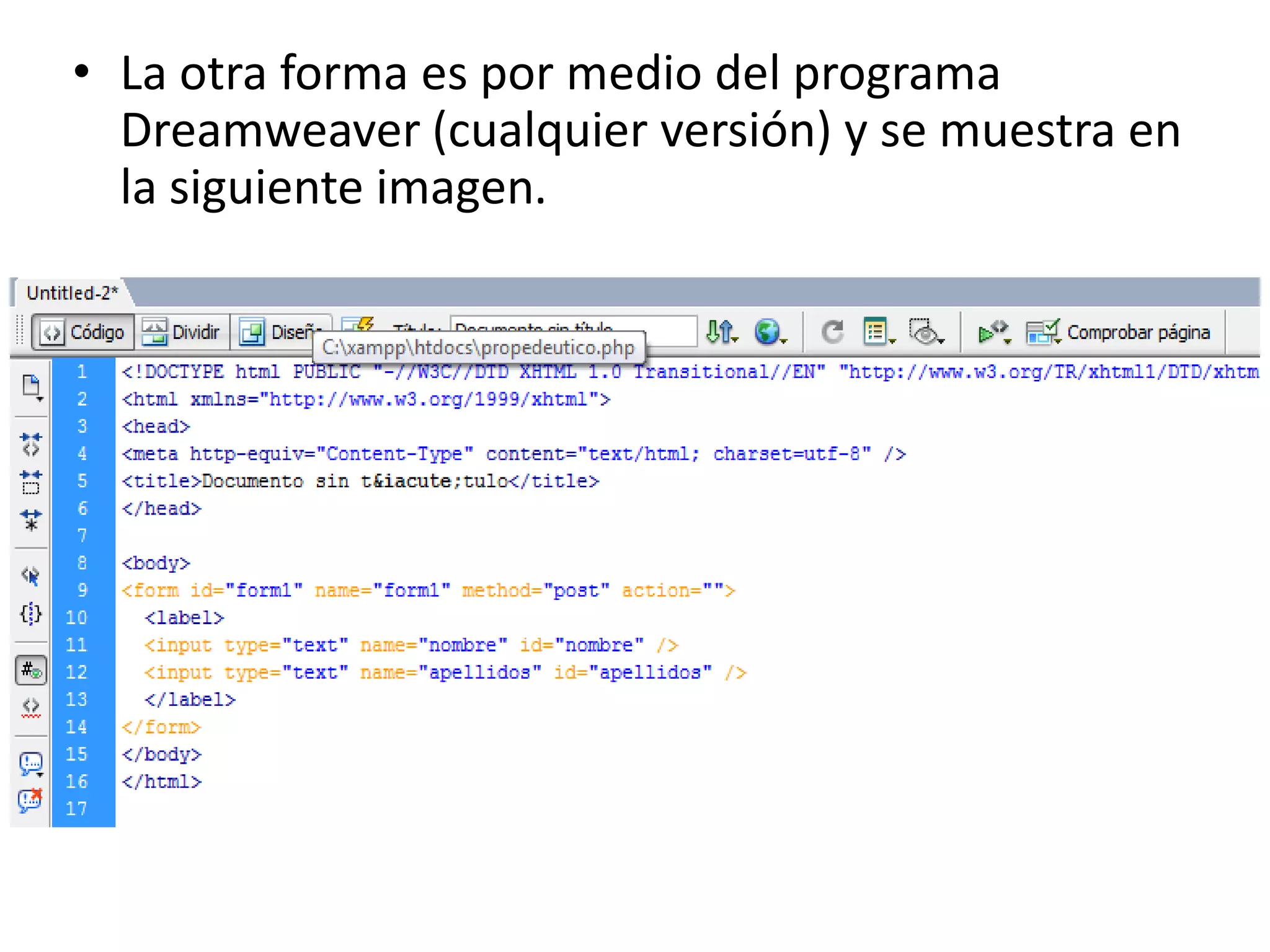This screenshot has height=952, width=1270.
Task: Click the Apply Comment speech bubble icon
Action: (x=31, y=764)
